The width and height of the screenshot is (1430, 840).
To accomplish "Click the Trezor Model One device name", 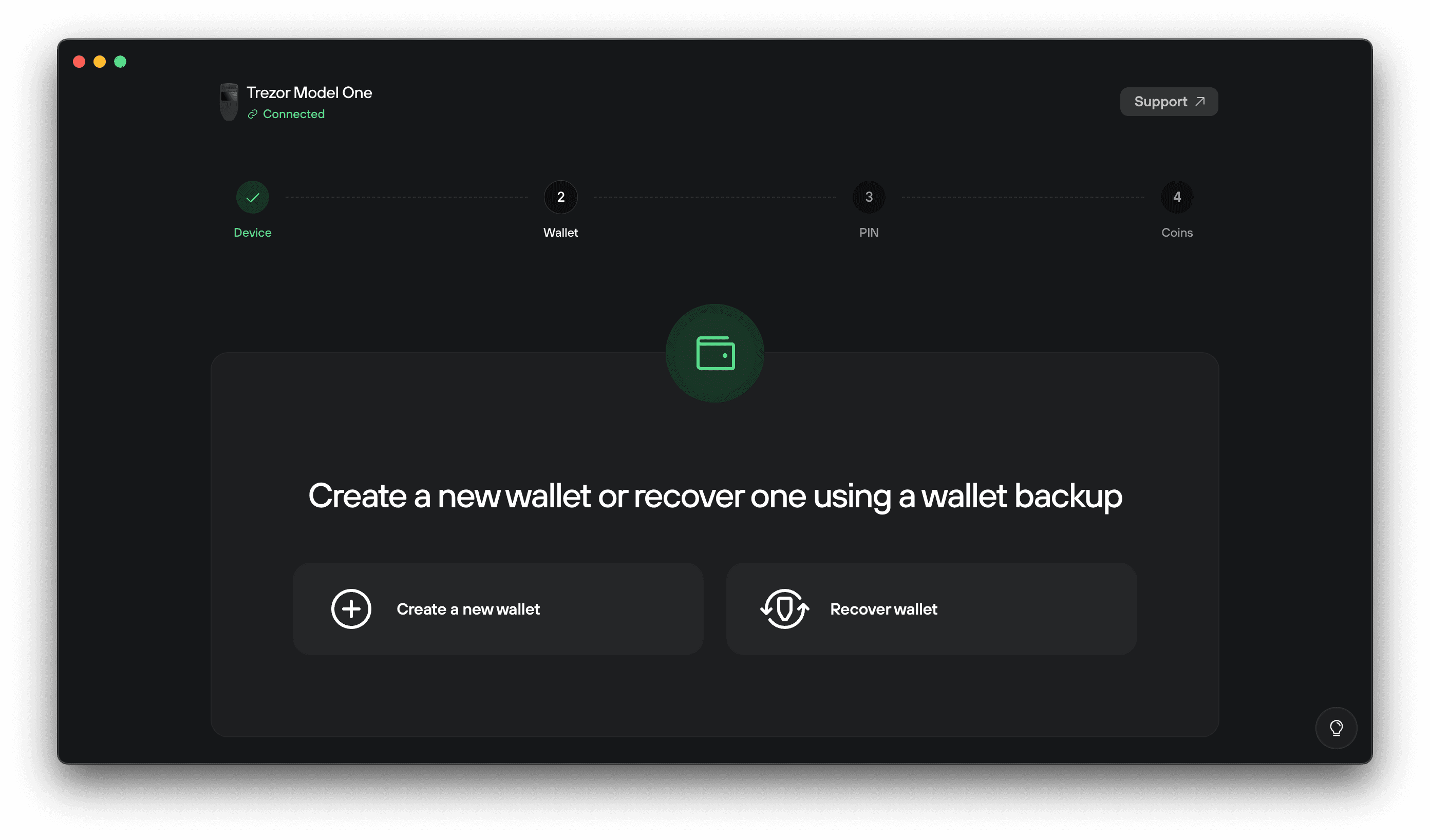I will (309, 92).
